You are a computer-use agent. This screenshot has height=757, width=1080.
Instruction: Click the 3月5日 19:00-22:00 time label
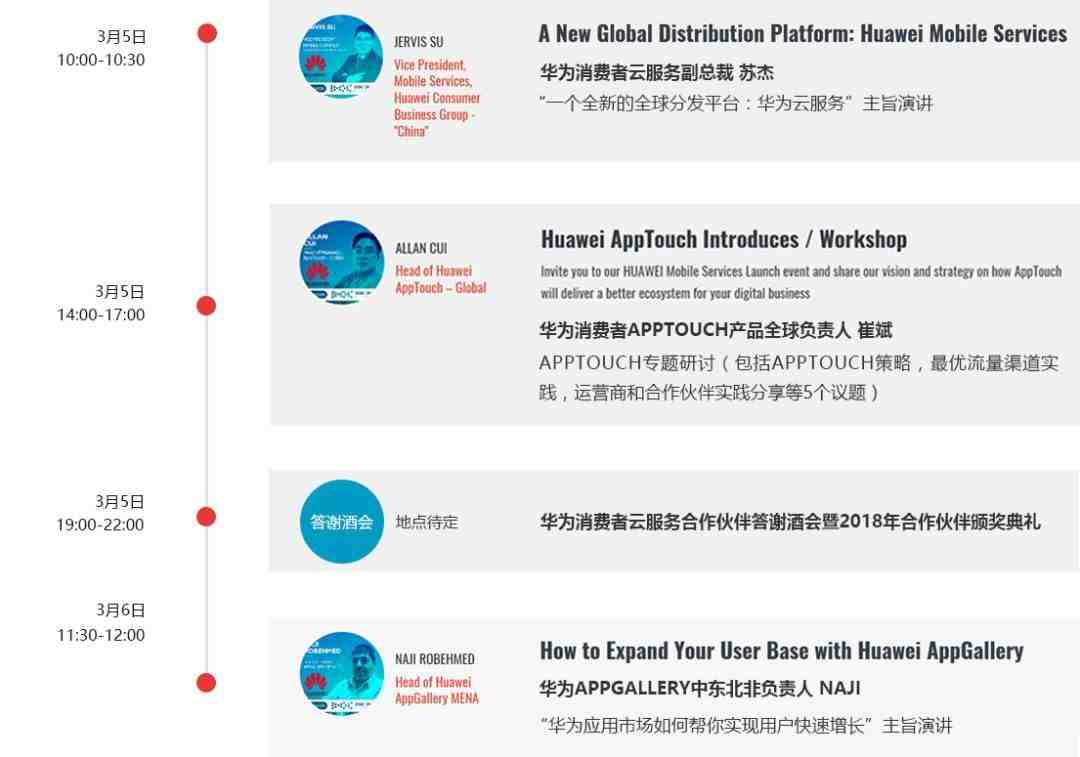coord(101,513)
